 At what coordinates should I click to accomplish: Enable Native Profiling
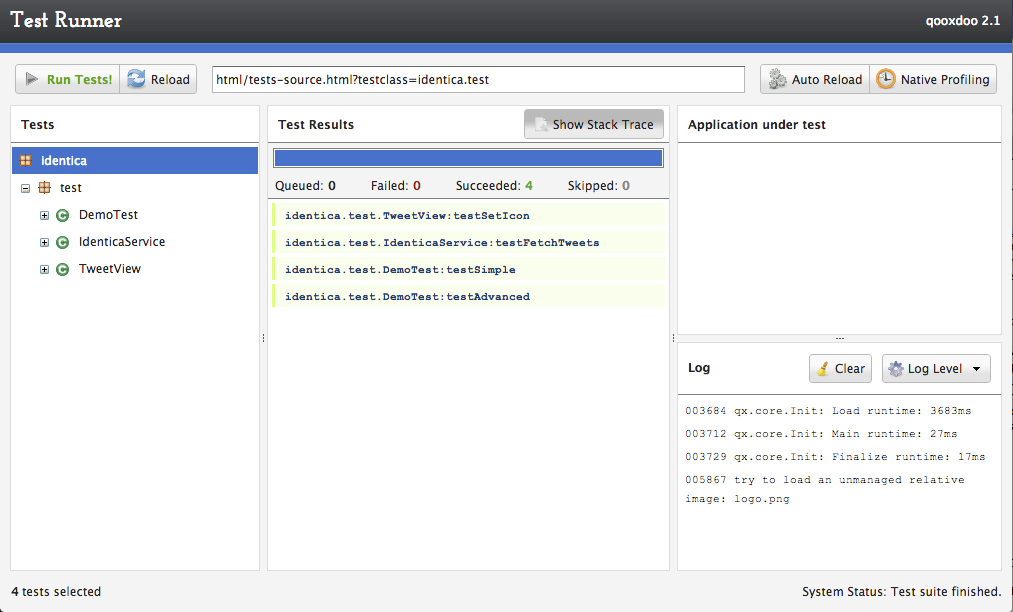[x=932, y=78]
